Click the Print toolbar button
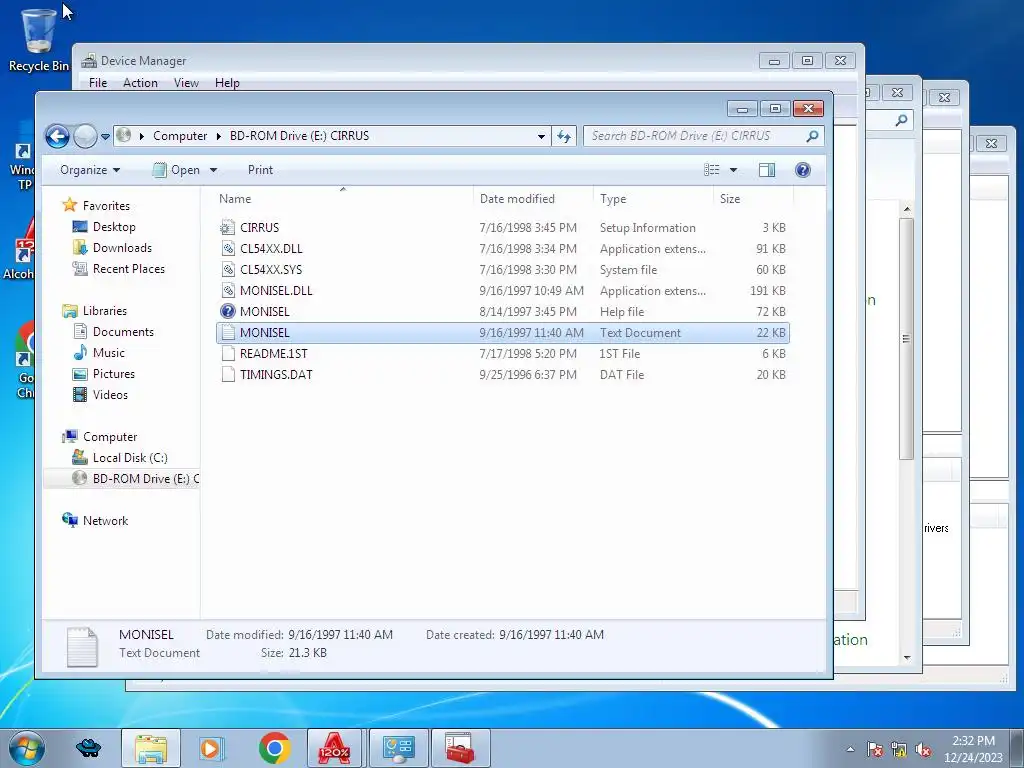 coord(260,170)
